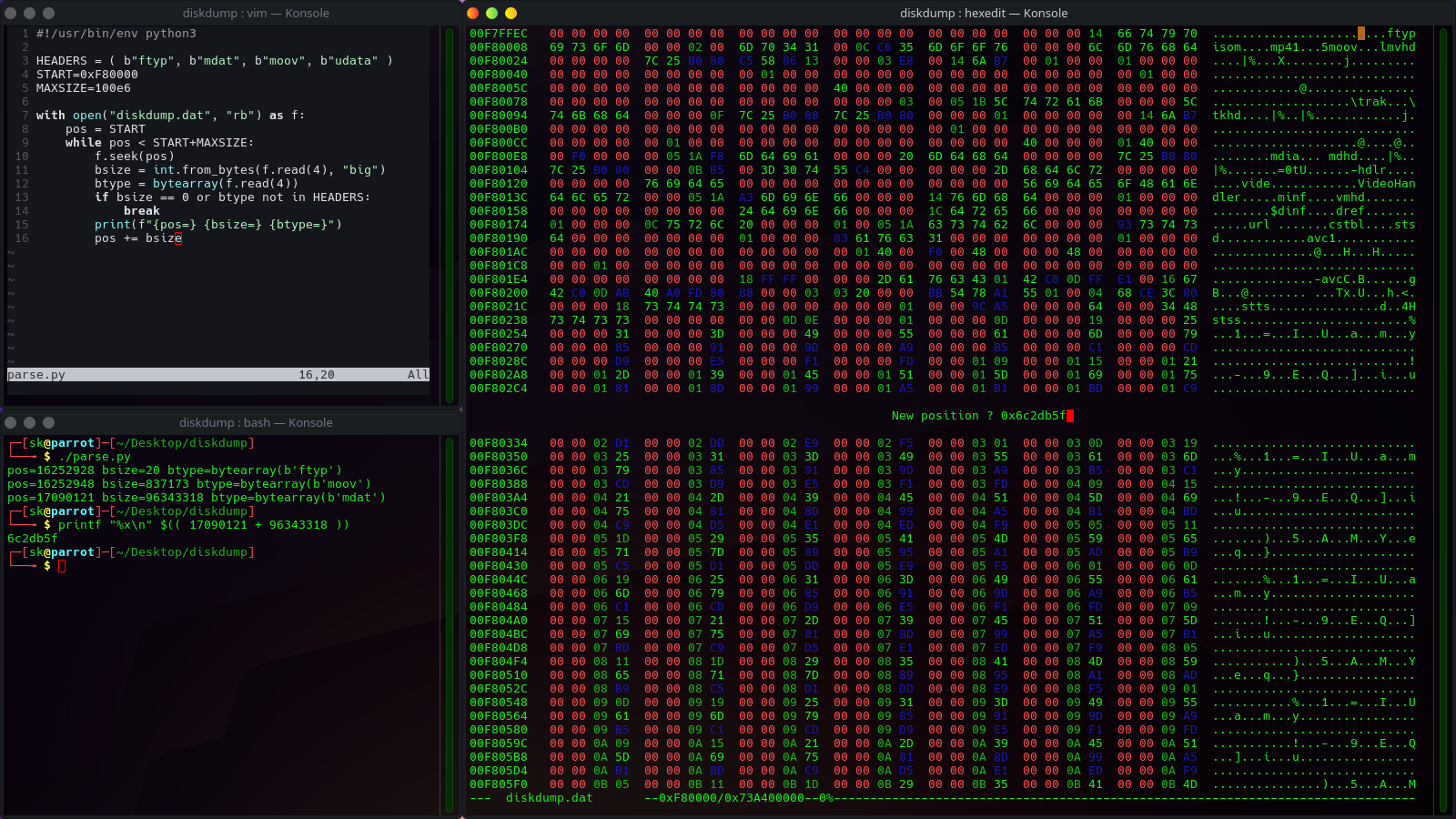Click ASCII text 'tkhd' in hexedit
Screen dimensions: 1456x819
point(1227,116)
